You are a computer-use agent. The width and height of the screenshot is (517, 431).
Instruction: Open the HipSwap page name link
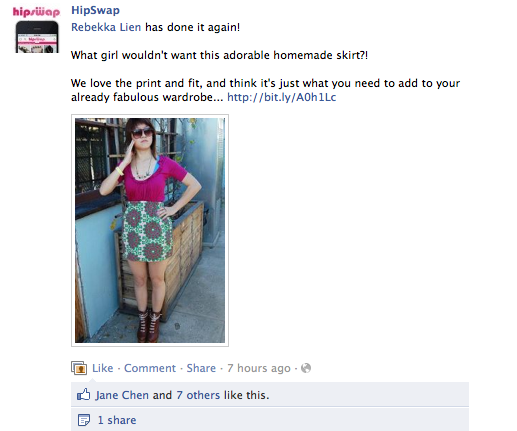pos(95,10)
